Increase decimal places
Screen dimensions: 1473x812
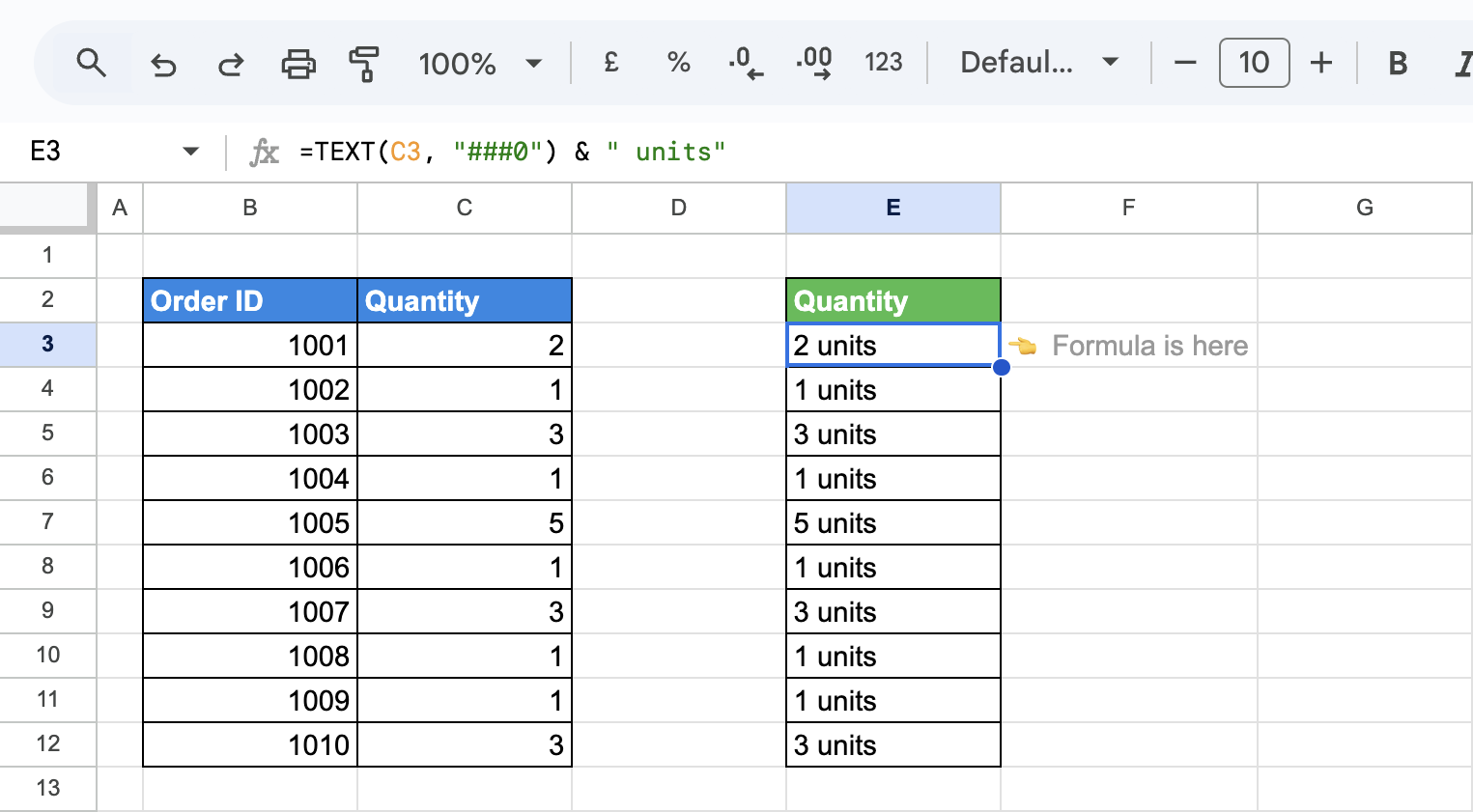[x=814, y=63]
